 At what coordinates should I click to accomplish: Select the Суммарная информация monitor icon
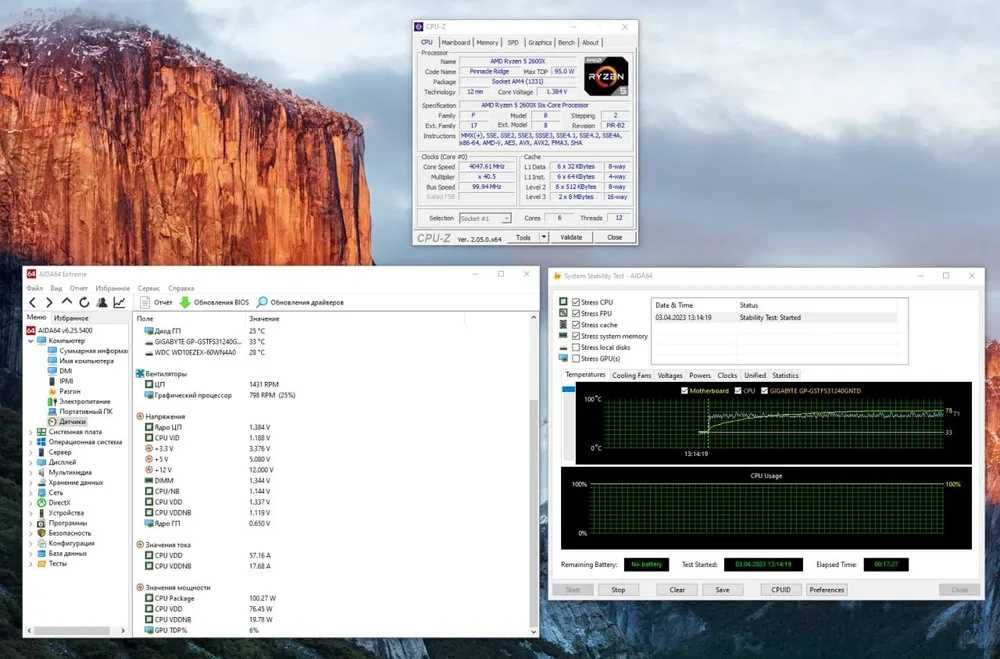(x=52, y=351)
